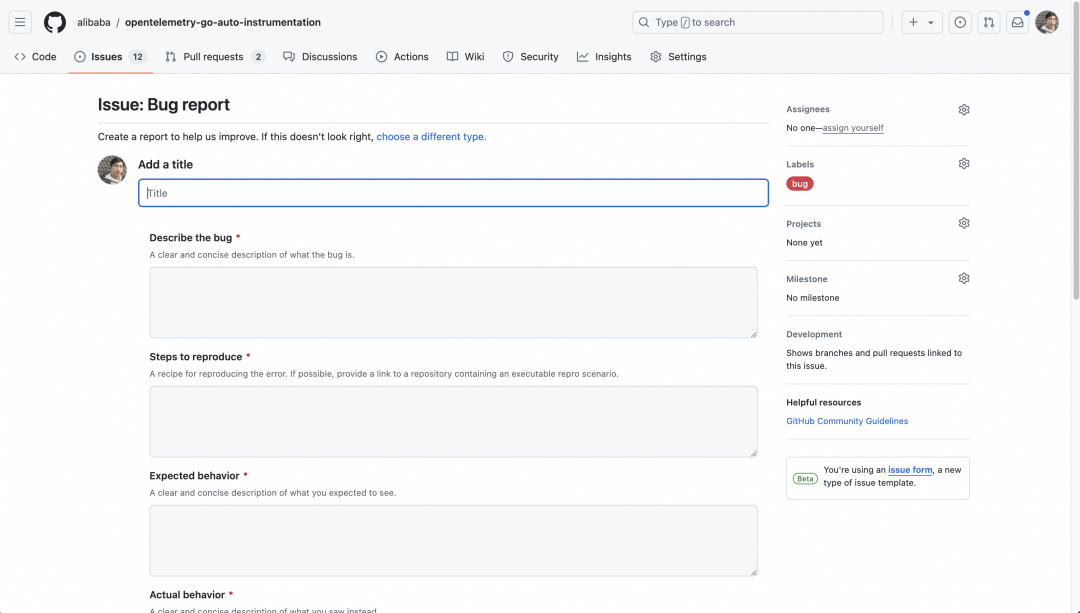The height and width of the screenshot is (613, 1080).
Task: Switch to the Security tab
Action: pyautogui.click(x=530, y=56)
